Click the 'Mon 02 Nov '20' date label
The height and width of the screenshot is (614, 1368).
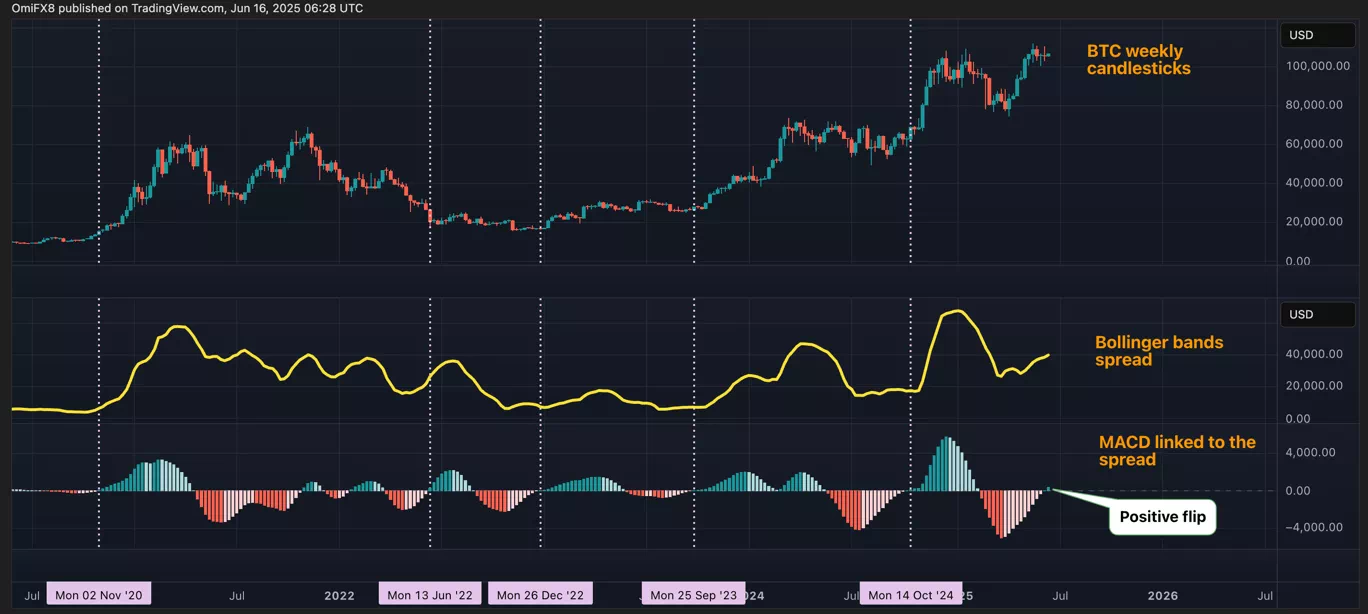tap(99, 595)
